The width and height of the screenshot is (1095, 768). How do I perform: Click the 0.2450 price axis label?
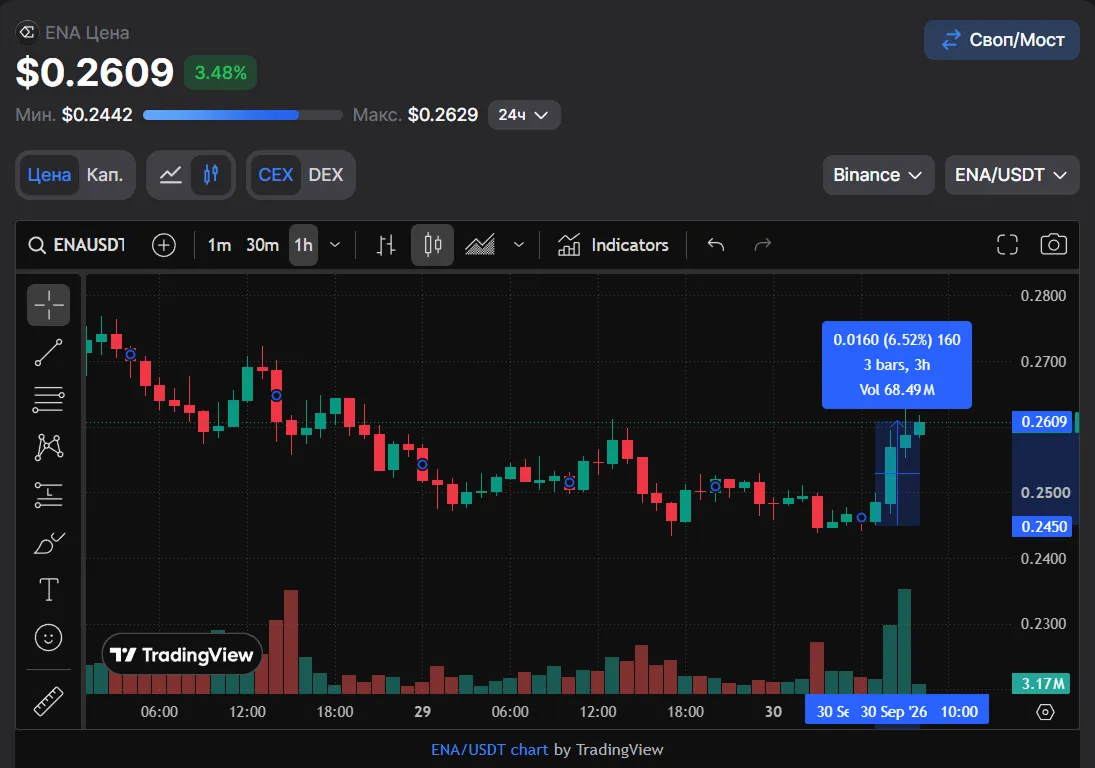coord(1042,526)
